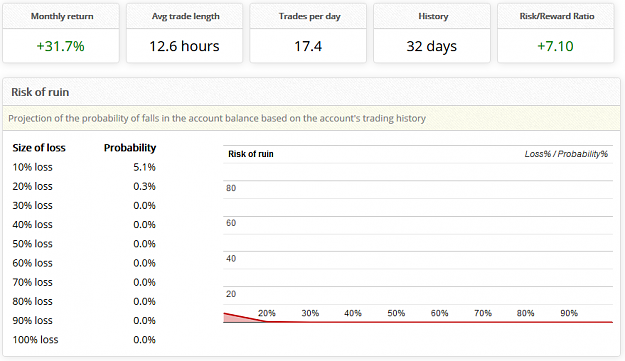Screen dimensions: 625x361
Task: Select the 80% loss row label
Action: click(33, 301)
